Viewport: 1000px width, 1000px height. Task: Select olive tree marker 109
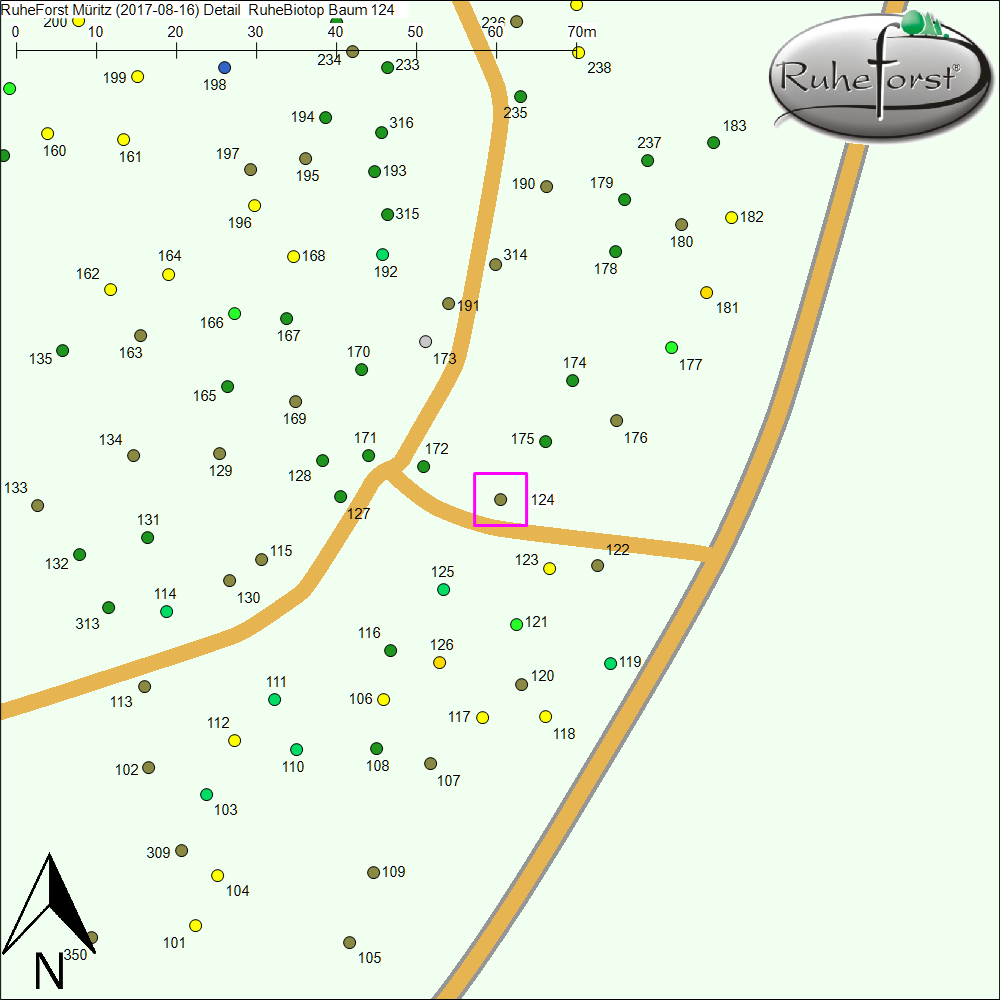coord(373,872)
